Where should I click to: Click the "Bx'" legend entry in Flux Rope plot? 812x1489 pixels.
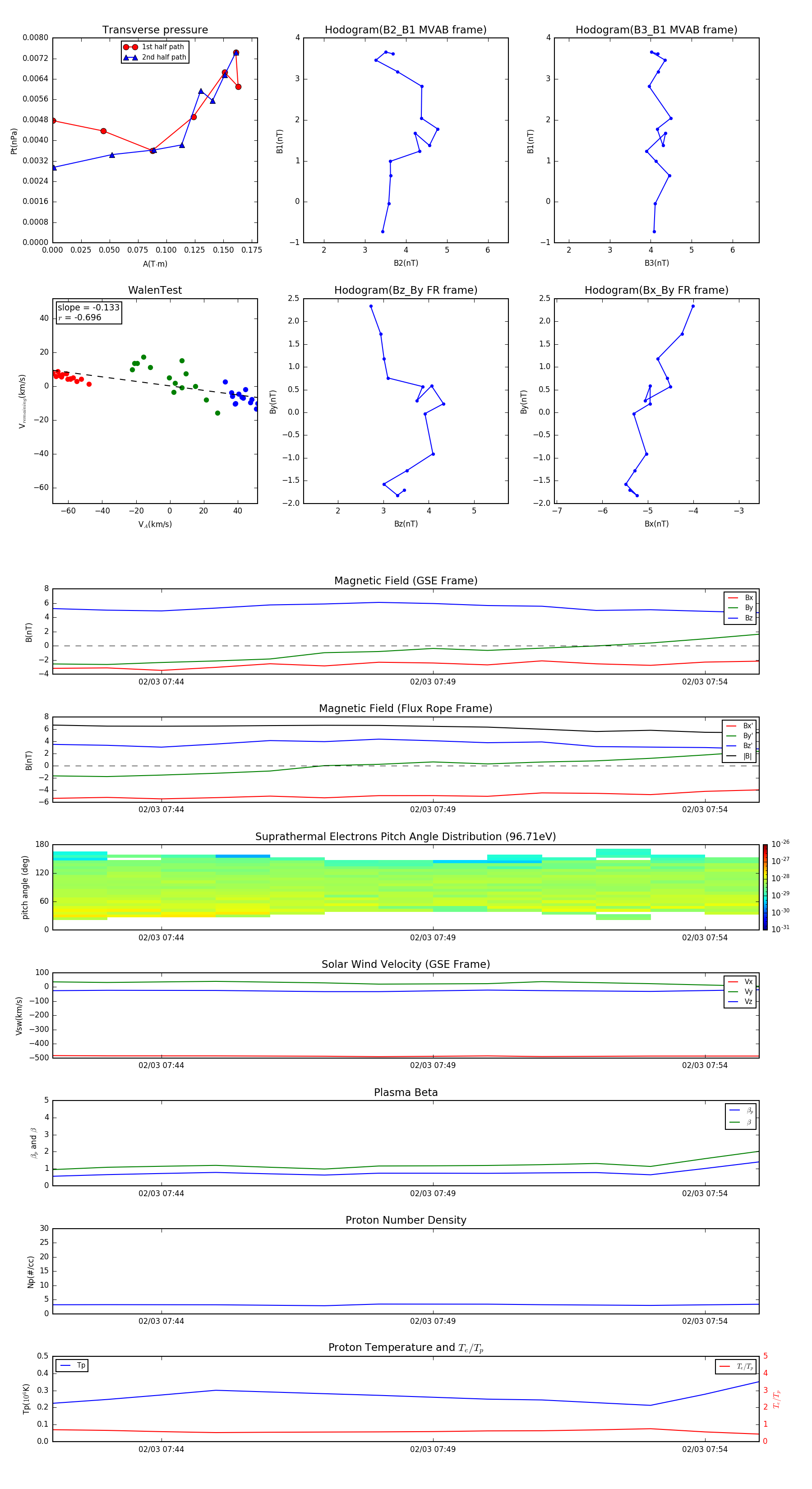point(739,726)
